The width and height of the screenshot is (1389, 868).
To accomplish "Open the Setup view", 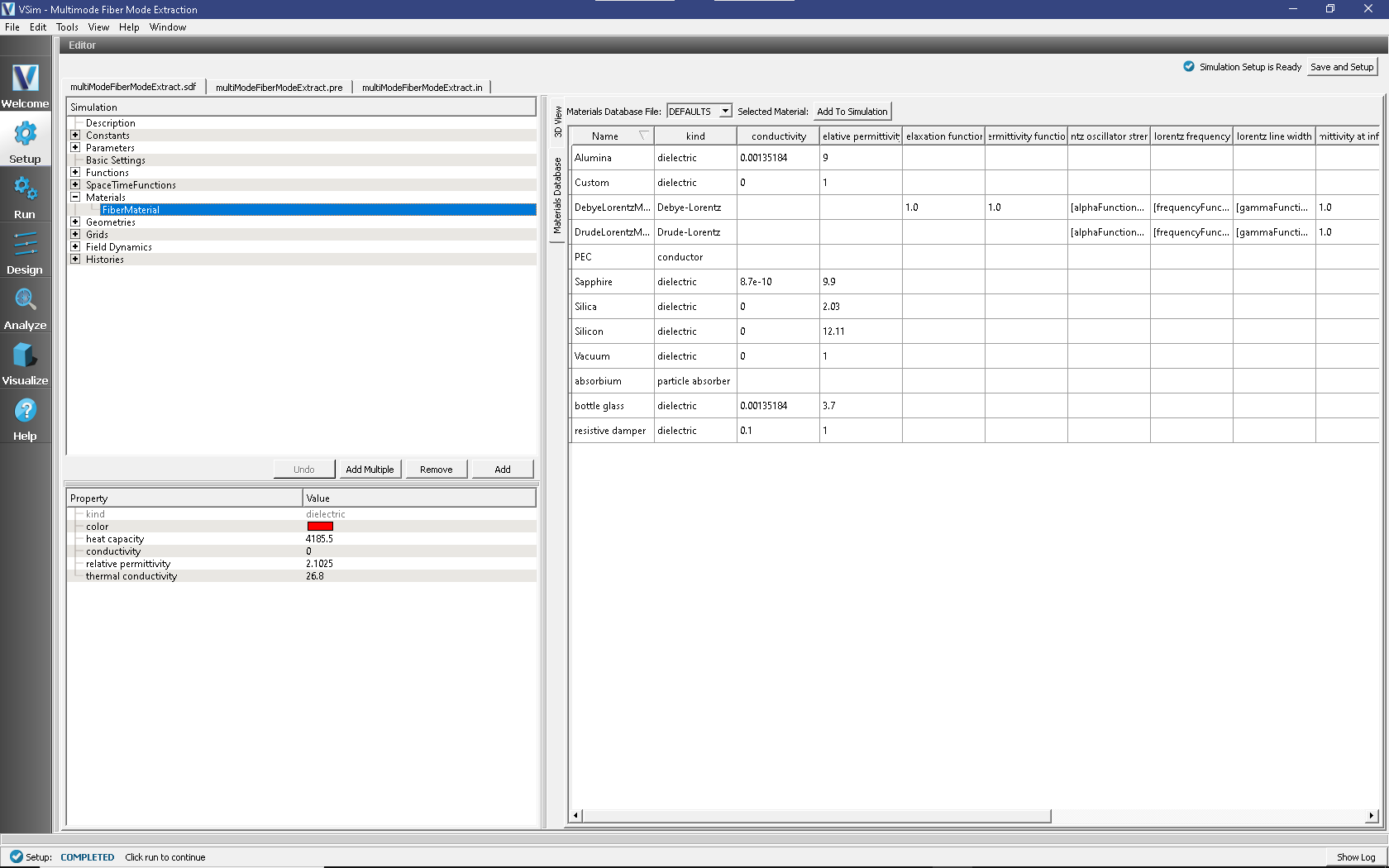I will click(25, 141).
